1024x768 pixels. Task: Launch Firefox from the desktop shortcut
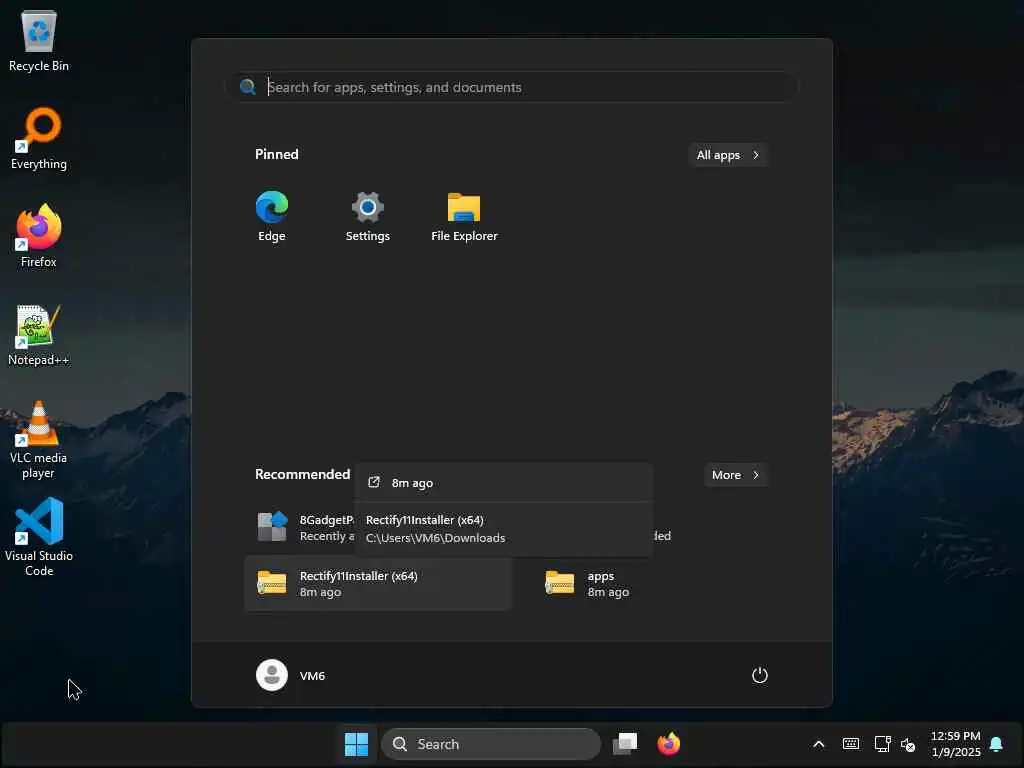pos(39,236)
